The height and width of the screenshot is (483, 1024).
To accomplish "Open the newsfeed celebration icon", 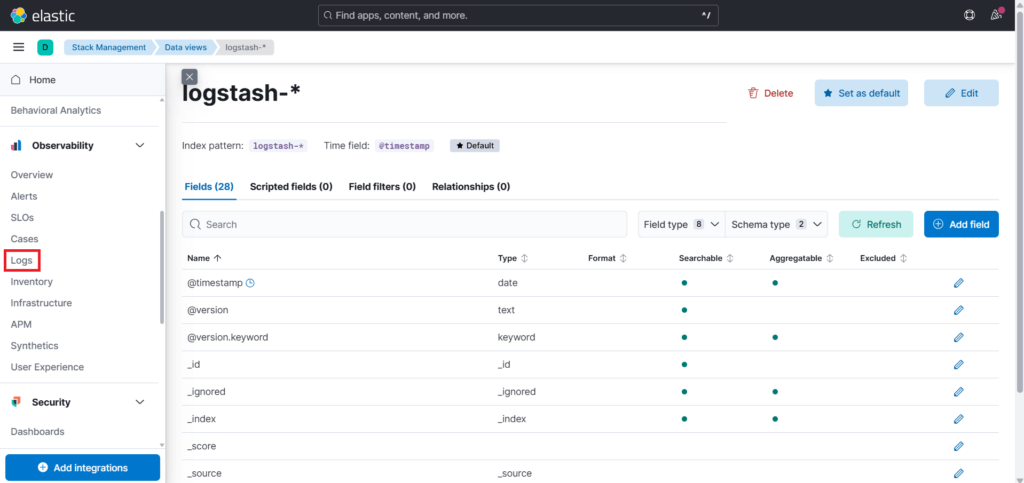I will (996, 15).
